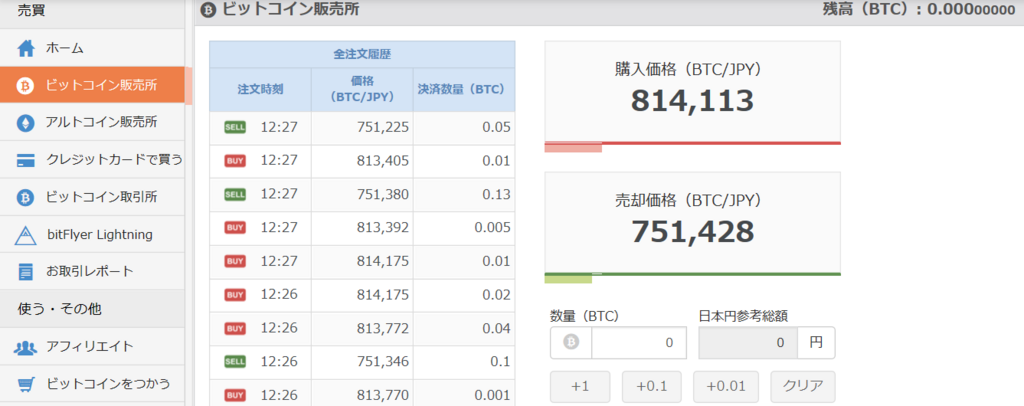This screenshot has width=1024, height=406.
Task: Add 0.01 BTC with +0.01 button
Action: pyautogui.click(x=726, y=386)
